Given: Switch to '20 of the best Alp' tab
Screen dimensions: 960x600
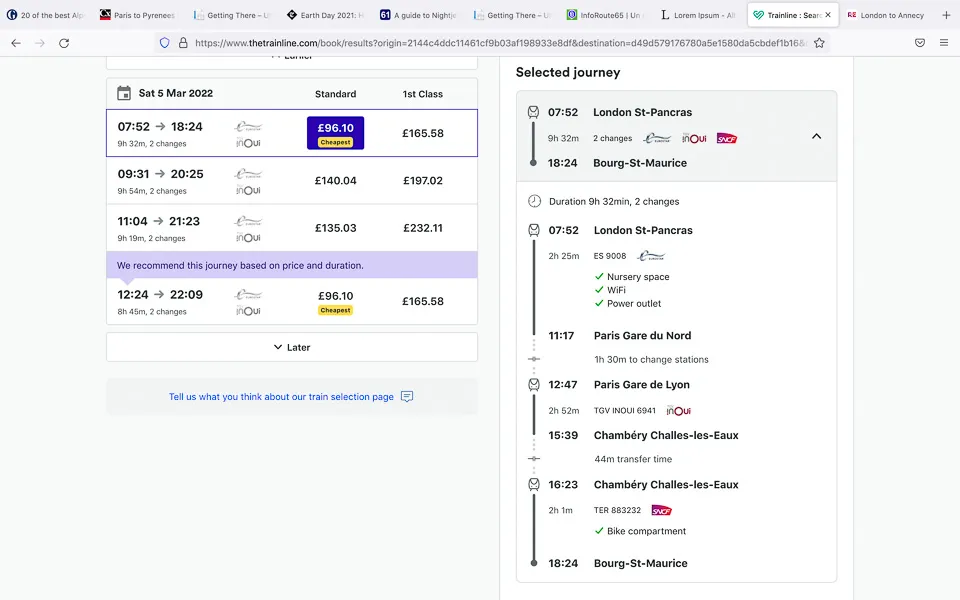Looking at the screenshot, I should click(x=45, y=15).
